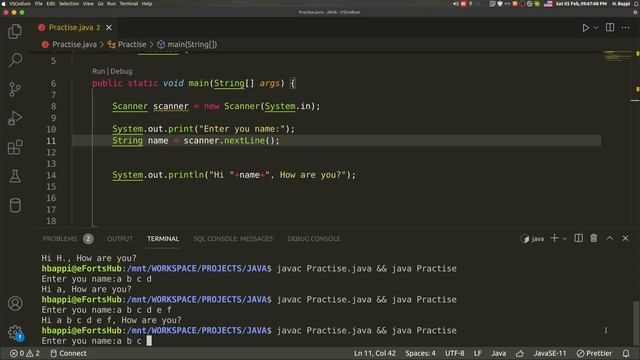640x360 pixels.
Task: Click the Connect status bar item
Action: coord(68,353)
